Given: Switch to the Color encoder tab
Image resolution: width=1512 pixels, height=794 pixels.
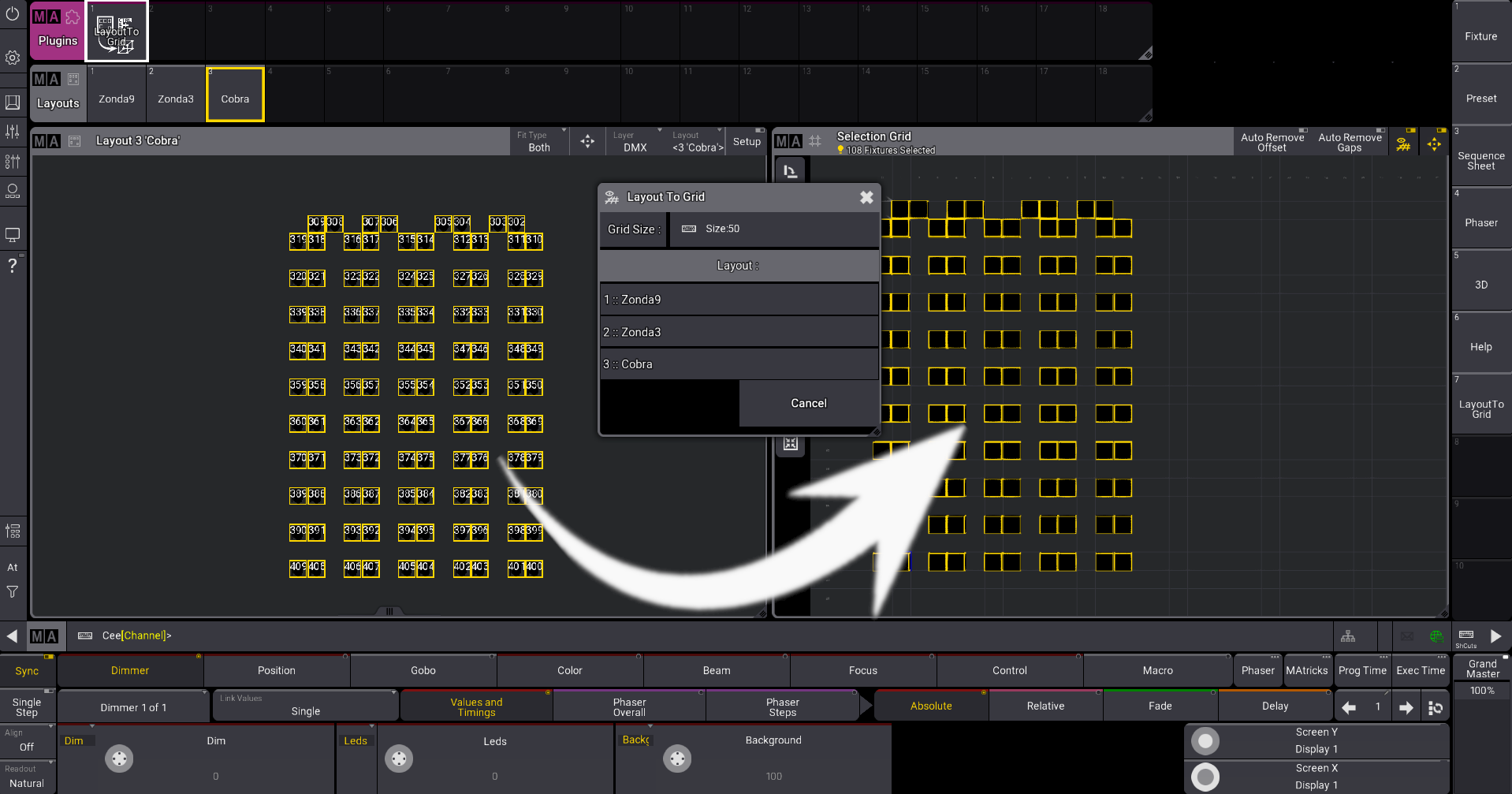Looking at the screenshot, I should [x=569, y=669].
